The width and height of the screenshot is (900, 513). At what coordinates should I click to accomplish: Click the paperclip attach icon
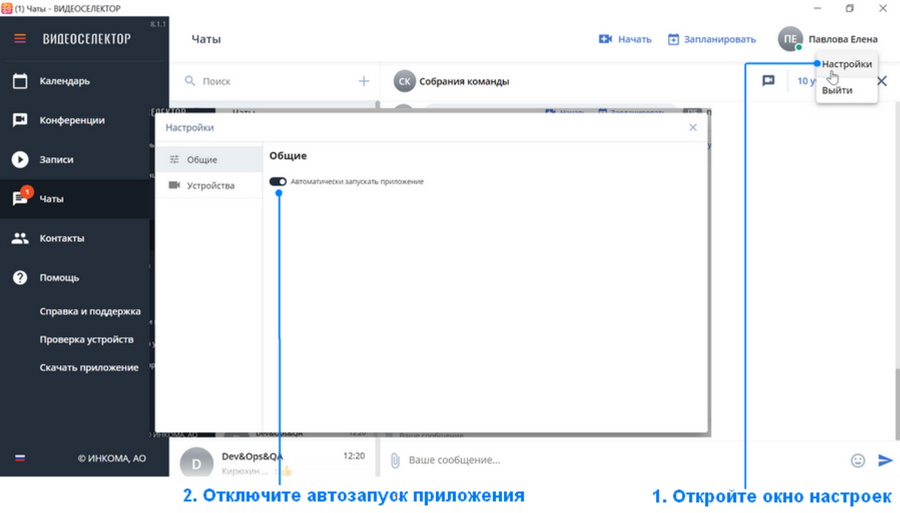395,460
